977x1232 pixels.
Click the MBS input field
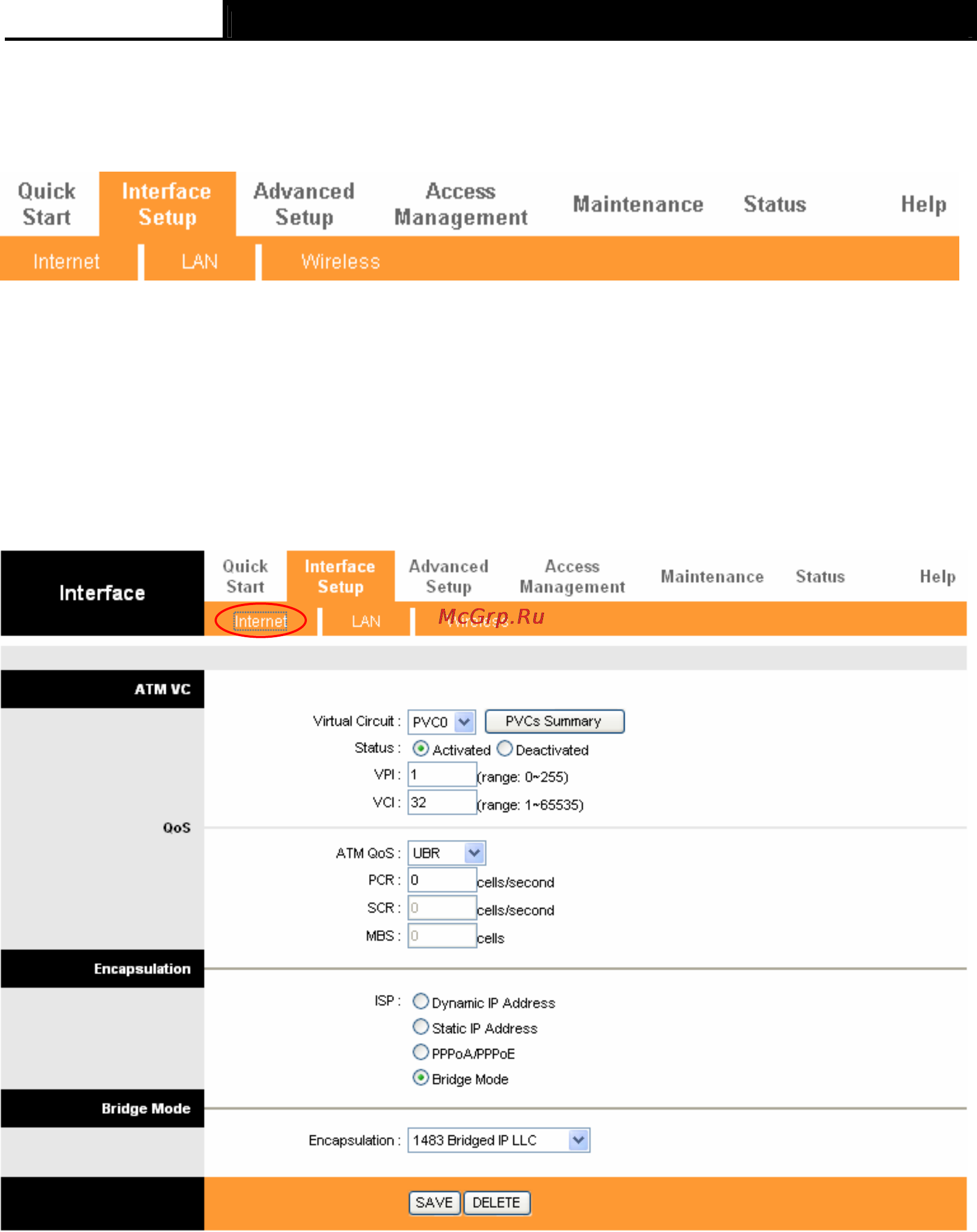pyautogui.click(x=442, y=935)
